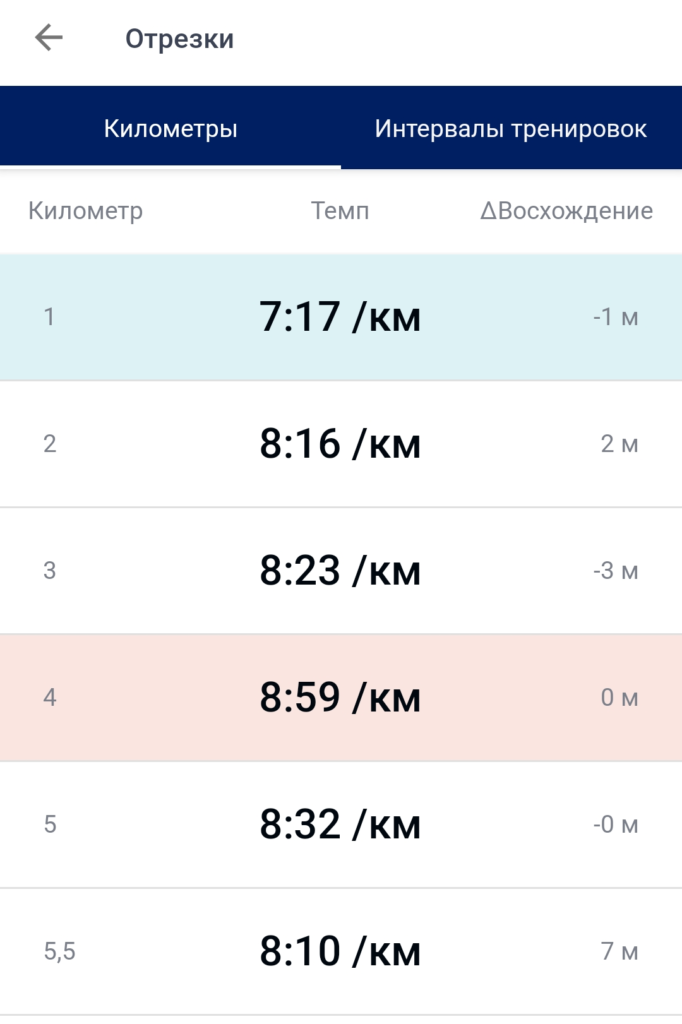Viewport: 682px width, 1024px height.
Task: Select the Темп column header
Action: tap(340, 211)
